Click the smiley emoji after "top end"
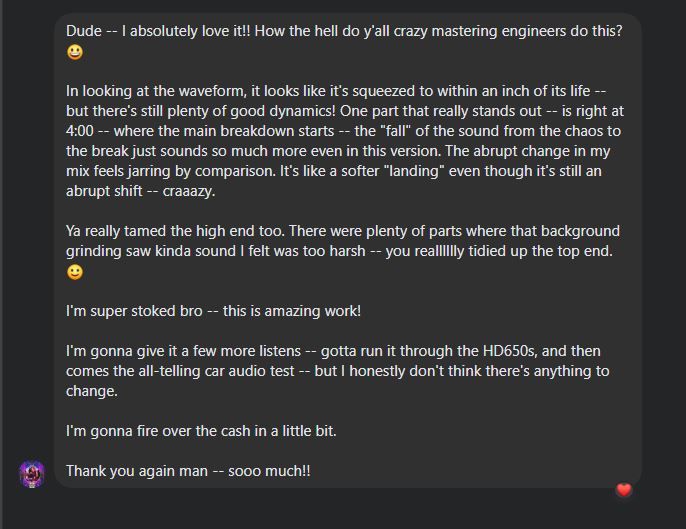This screenshot has width=686, height=529. pos(75,272)
